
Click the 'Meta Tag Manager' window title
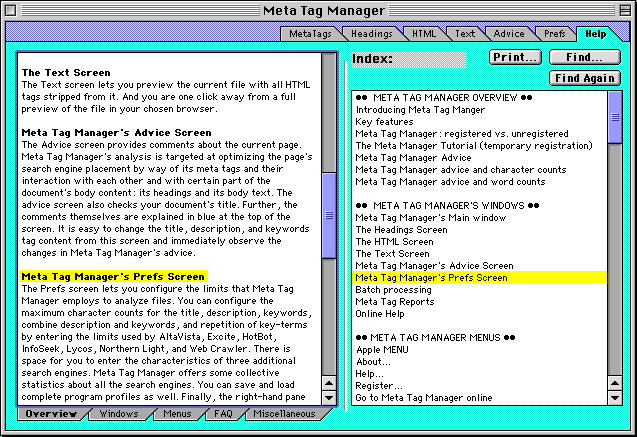(323, 10)
